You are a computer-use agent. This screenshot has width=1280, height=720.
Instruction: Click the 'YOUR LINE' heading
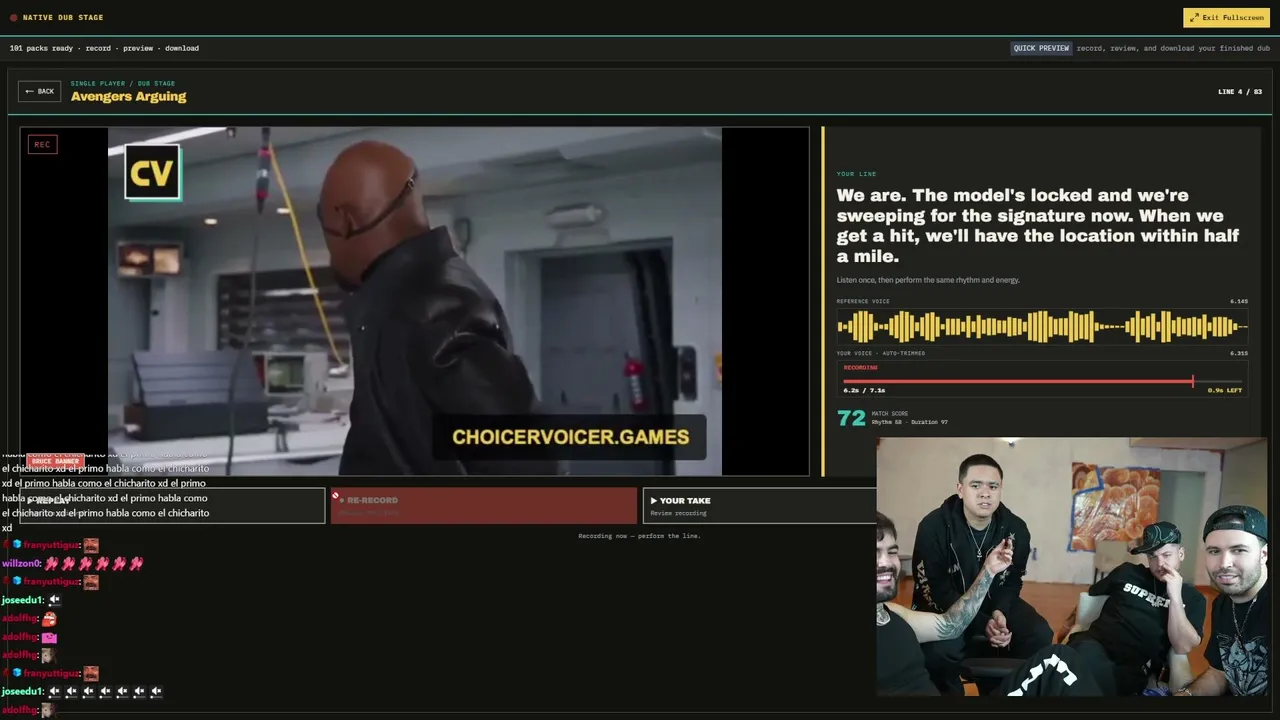856,174
